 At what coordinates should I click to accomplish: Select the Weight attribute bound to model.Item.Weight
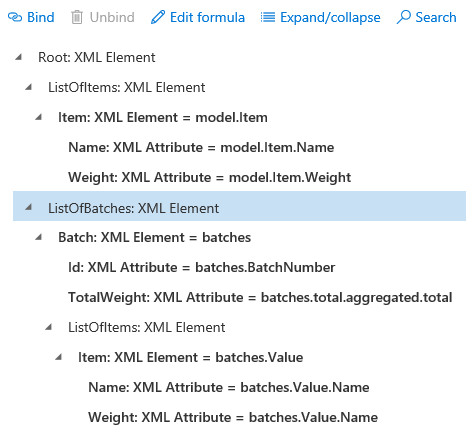tap(209, 177)
